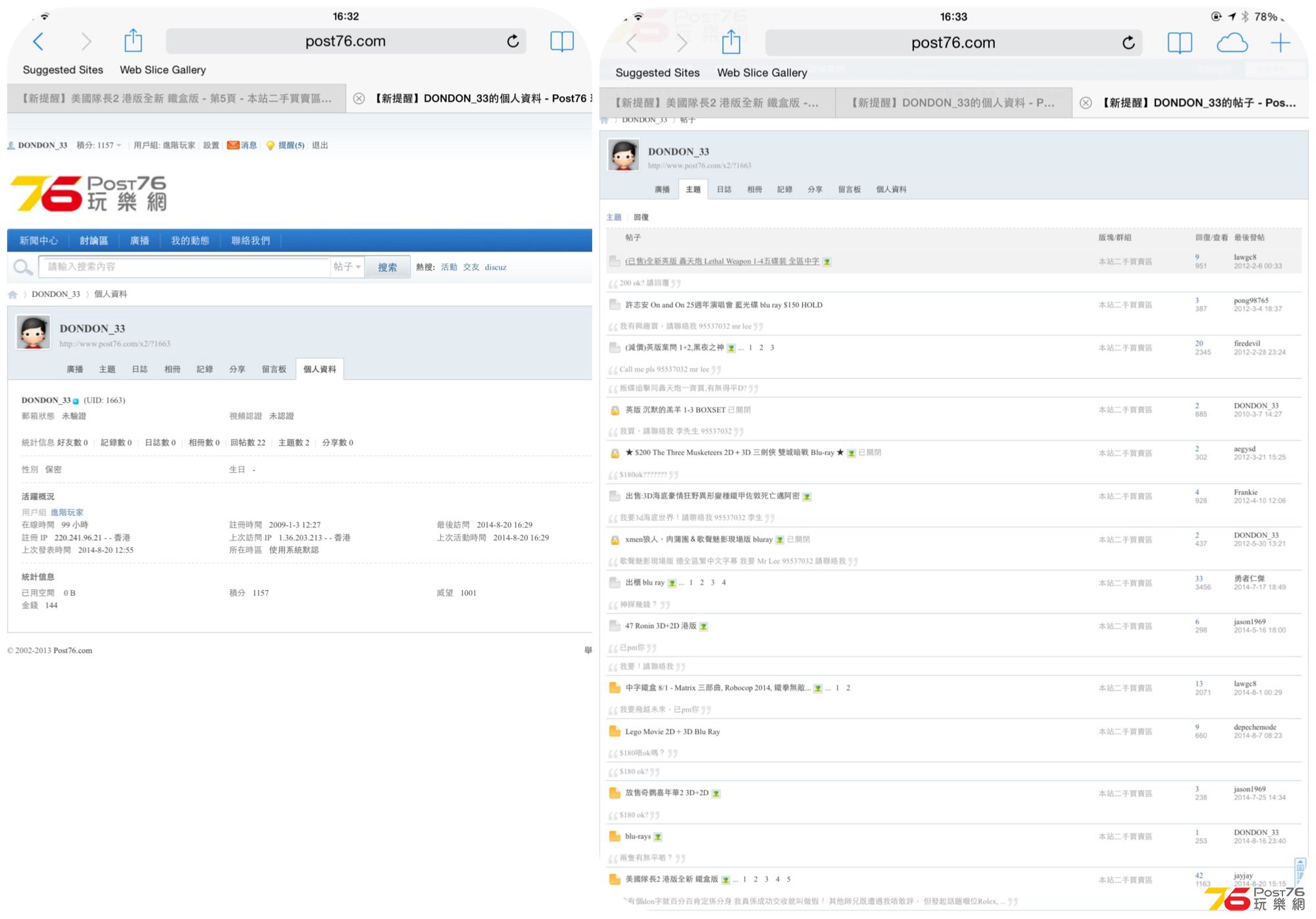Viewport: 1316px width, 919px height.
Task: Click folder icon beside Lego Movie thread
Action: click(615, 731)
